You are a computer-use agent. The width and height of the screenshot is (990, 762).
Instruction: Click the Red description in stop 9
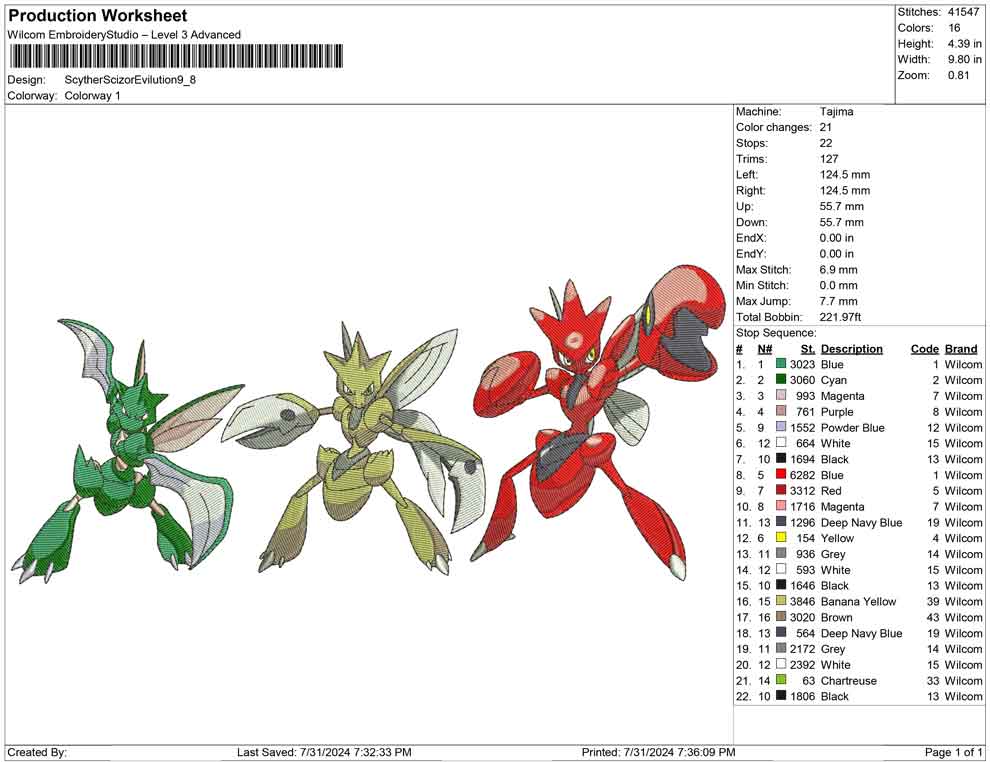click(831, 491)
